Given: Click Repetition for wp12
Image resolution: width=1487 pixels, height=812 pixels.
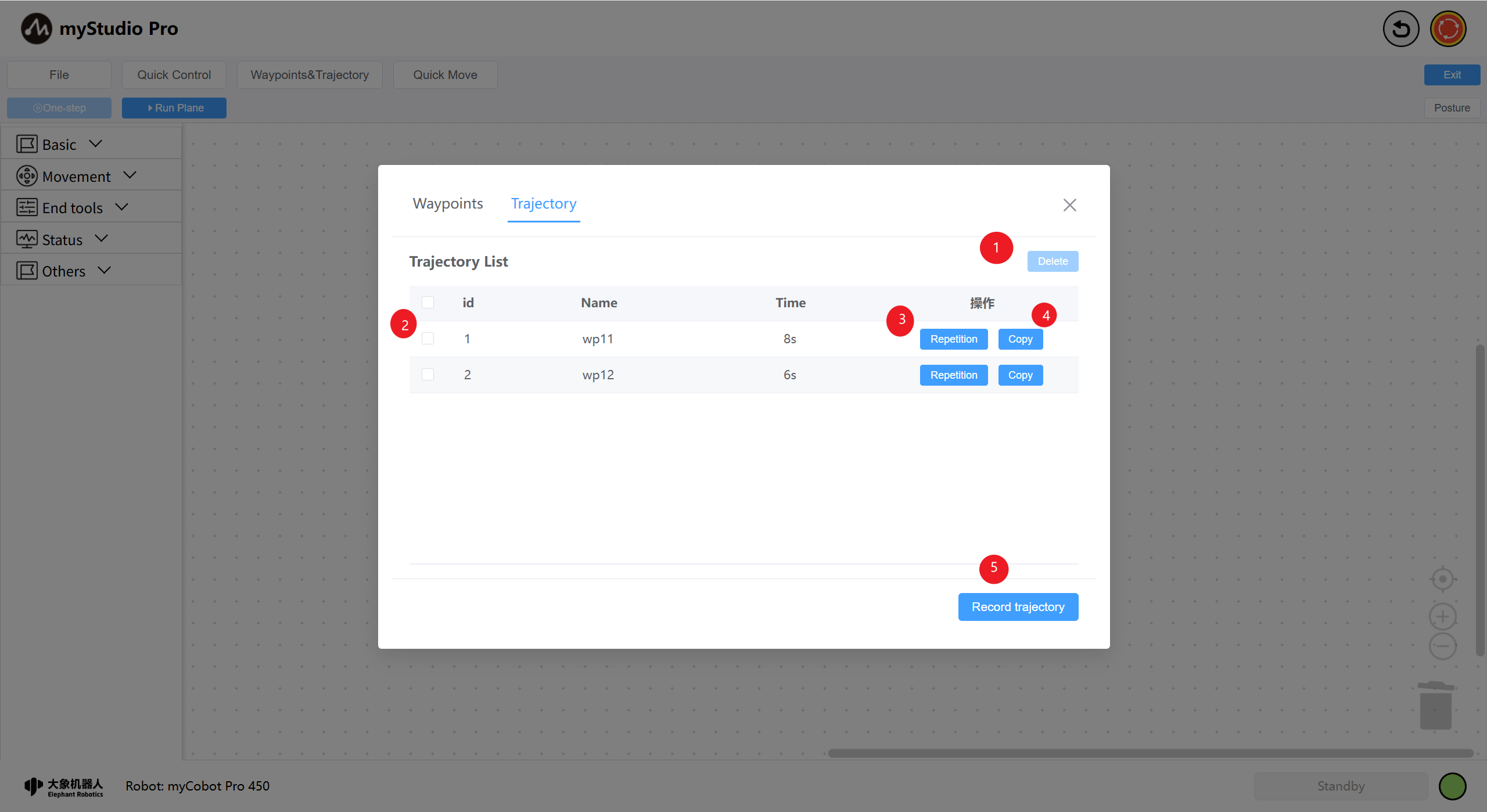Looking at the screenshot, I should pyautogui.click(x=953, y=375).
